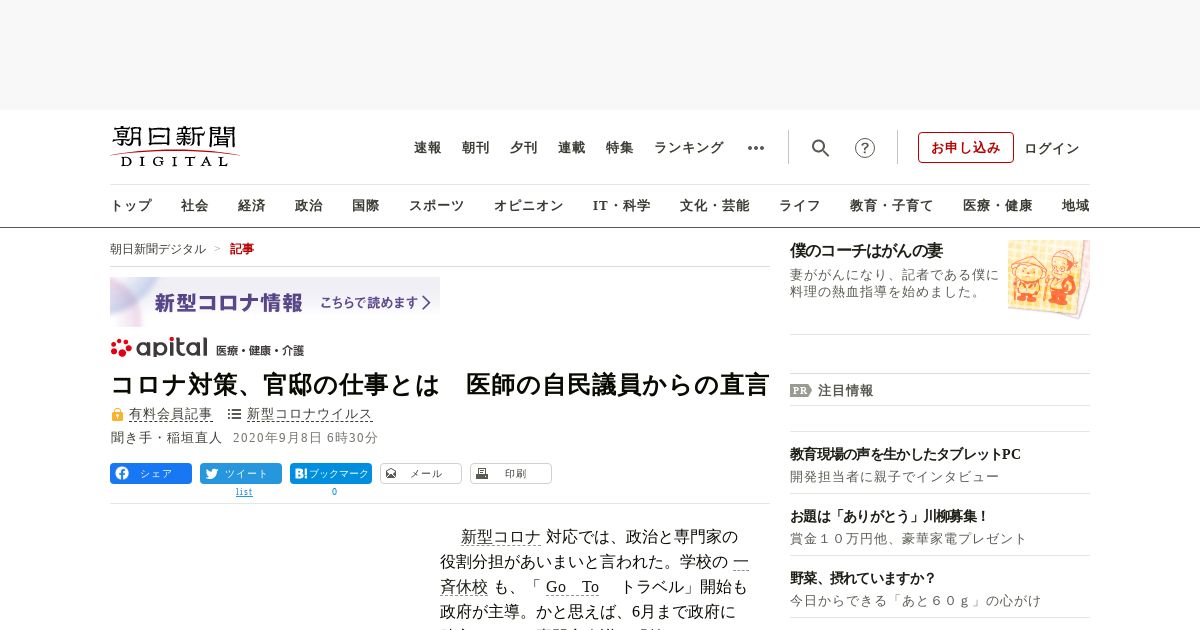
Task: Click the cartoon couple thumbnail image
Action: click(x=1049, y=279)
